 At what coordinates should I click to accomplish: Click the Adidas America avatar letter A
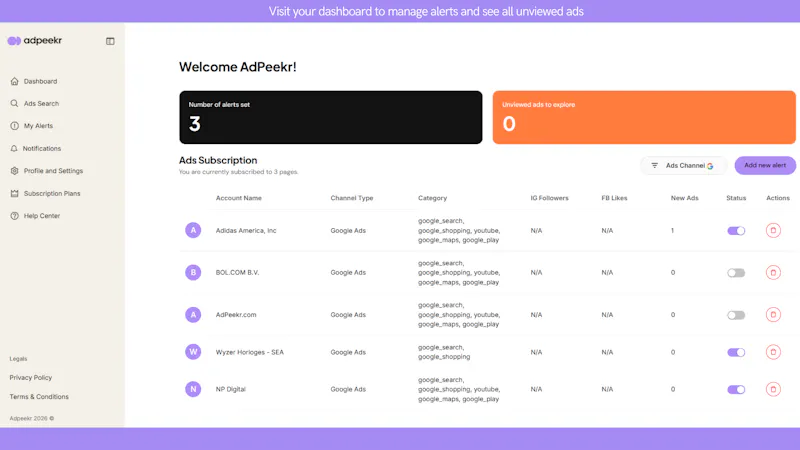193,230
